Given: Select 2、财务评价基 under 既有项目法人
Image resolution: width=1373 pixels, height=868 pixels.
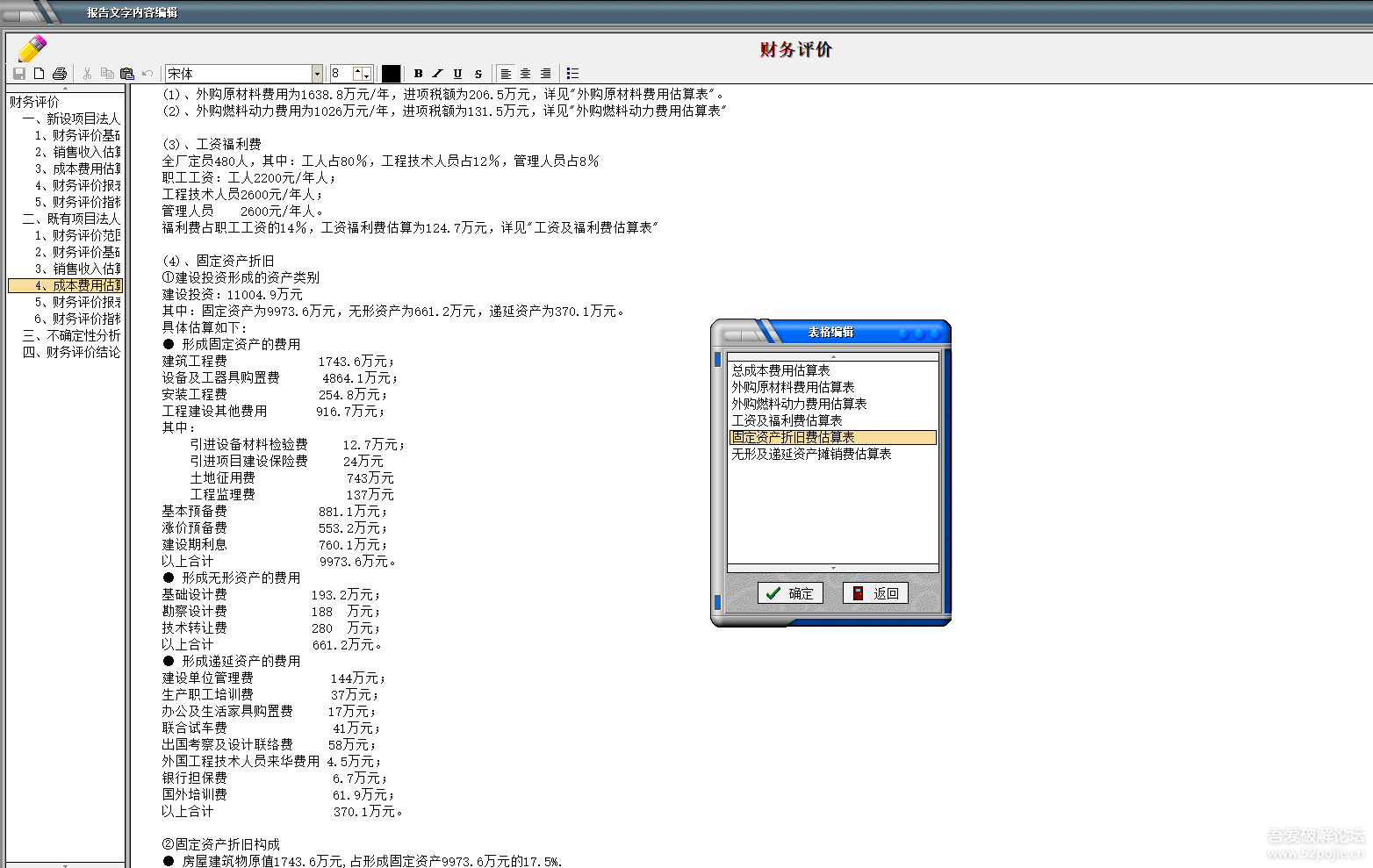Looking at the screenshot, I should click(77, 252).
